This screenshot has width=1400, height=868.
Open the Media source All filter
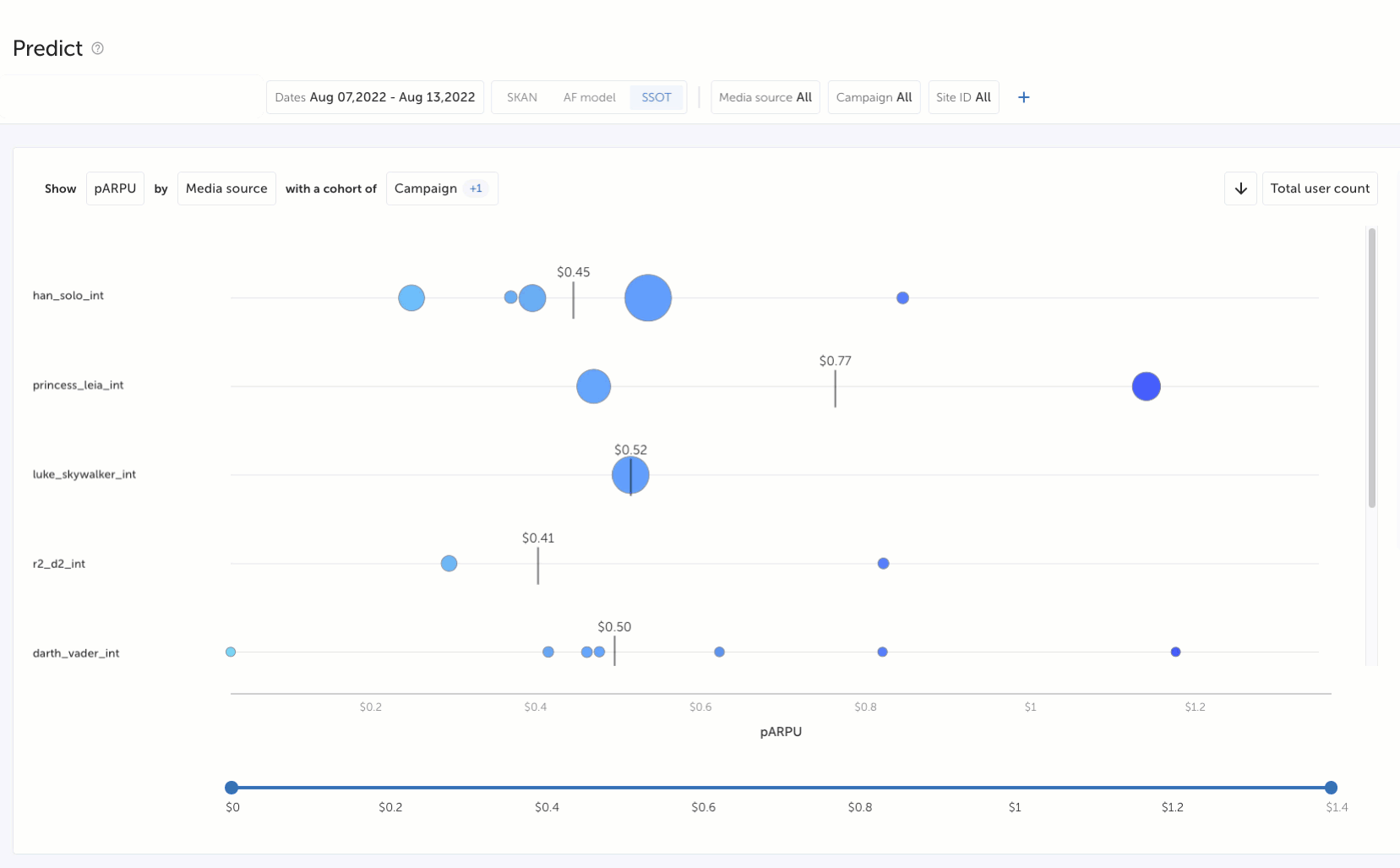(765, 97)
